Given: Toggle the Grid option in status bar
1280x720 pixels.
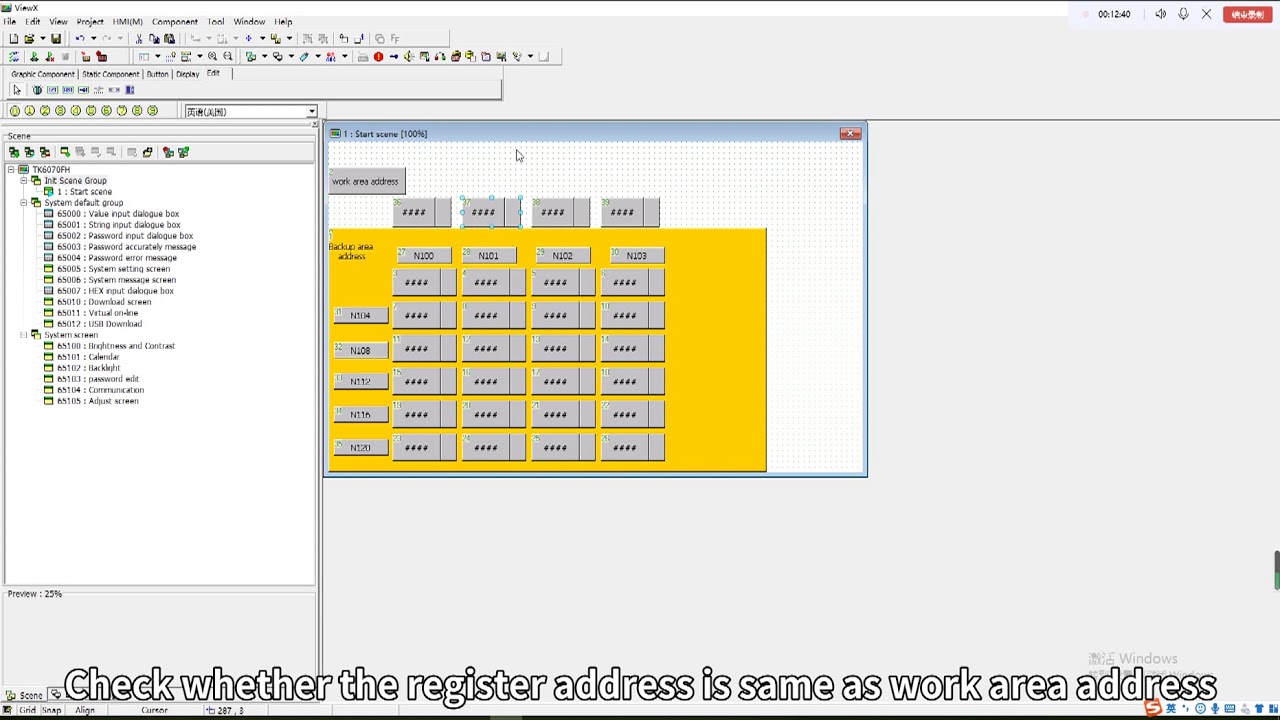Looking at the screenshot, I should point(26,710).
